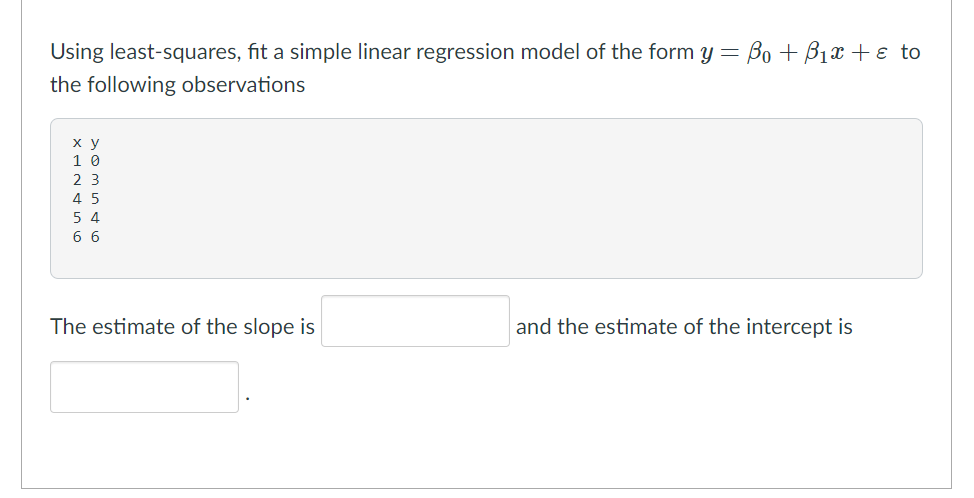
Task: Click the slope estimate input box
Action: click(415, 321)
